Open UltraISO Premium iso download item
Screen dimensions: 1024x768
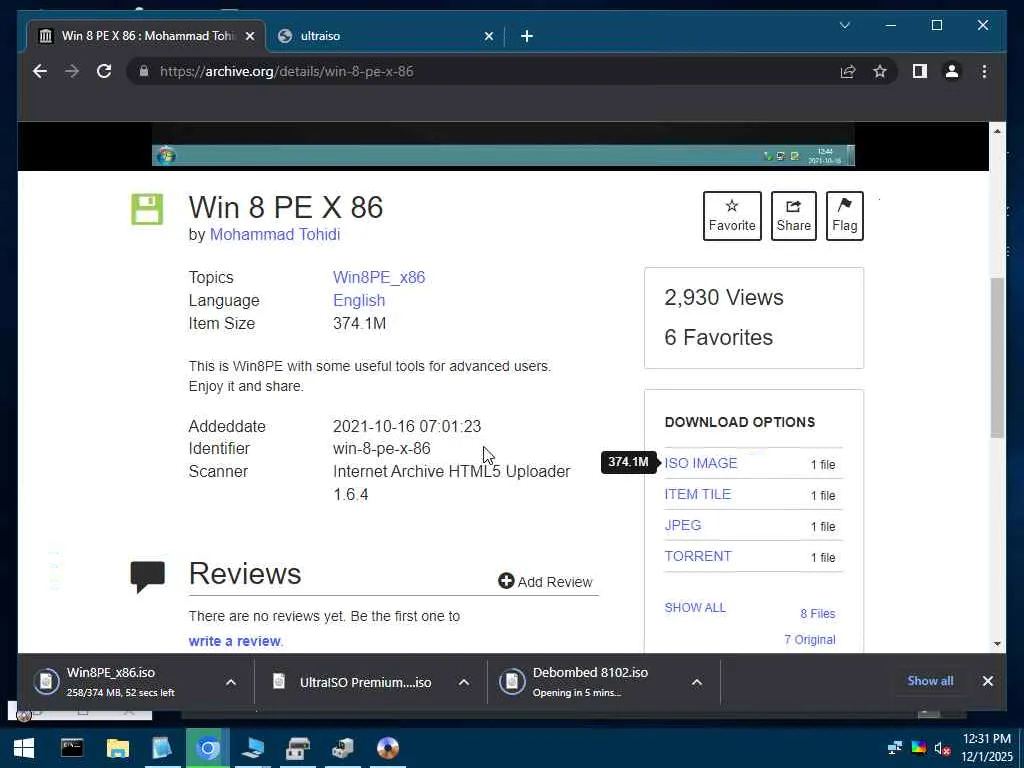tap(366, 682)
